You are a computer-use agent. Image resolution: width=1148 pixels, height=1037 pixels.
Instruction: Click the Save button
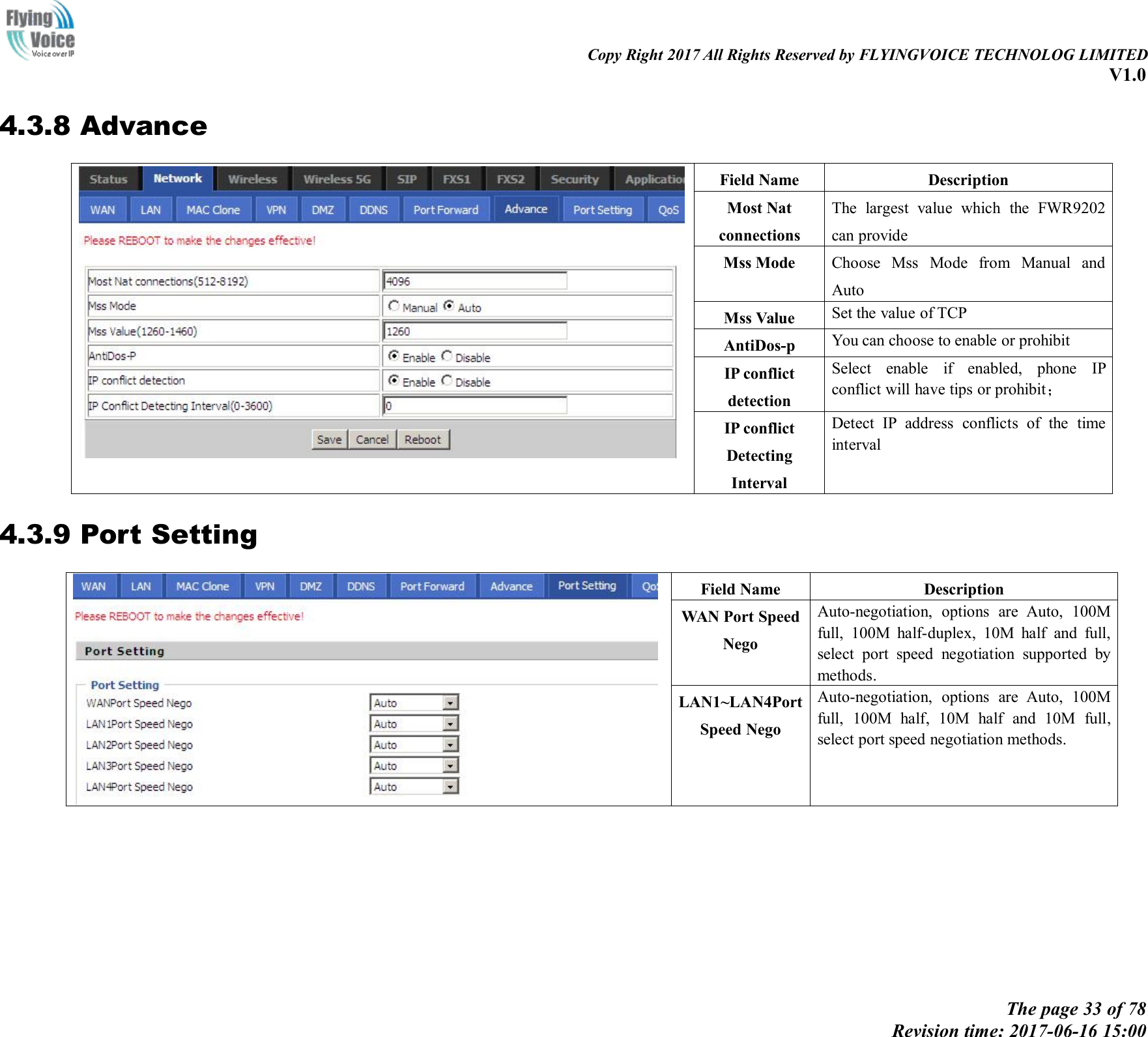329,439
